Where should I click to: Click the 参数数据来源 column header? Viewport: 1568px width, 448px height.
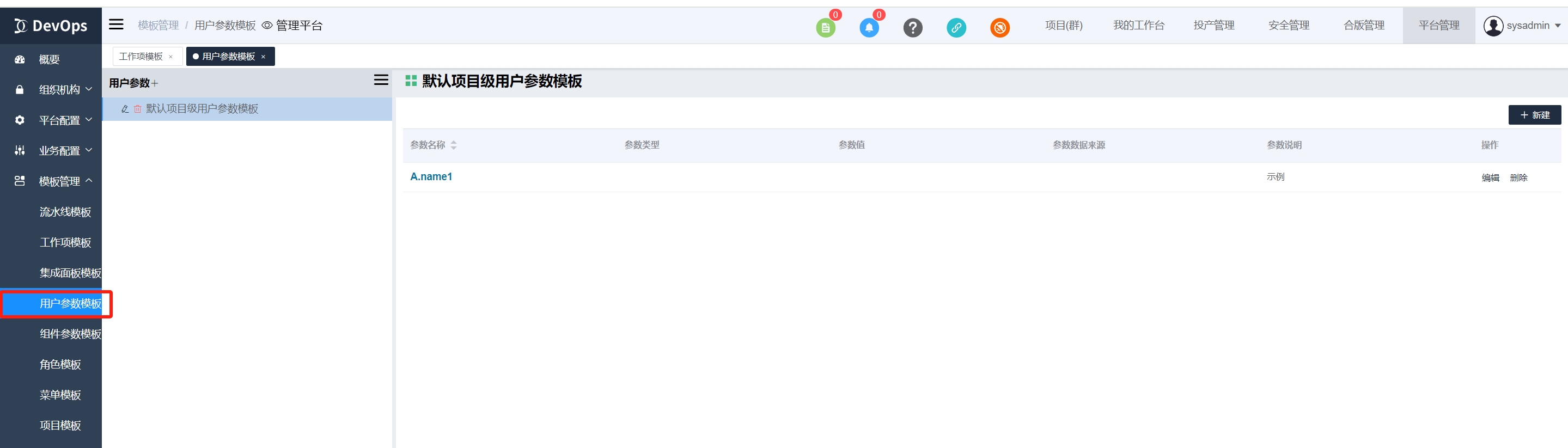pyautogui.click(x=1078, y=145)
